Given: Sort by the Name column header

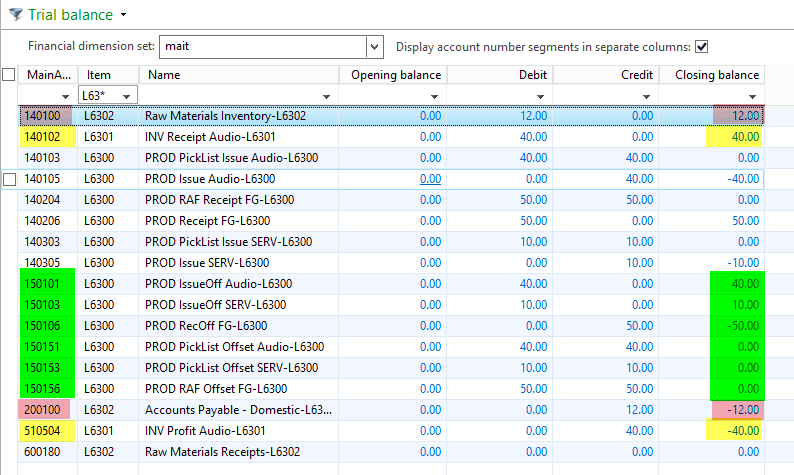Looking at the screenshot, I should (x=165, y=75).
